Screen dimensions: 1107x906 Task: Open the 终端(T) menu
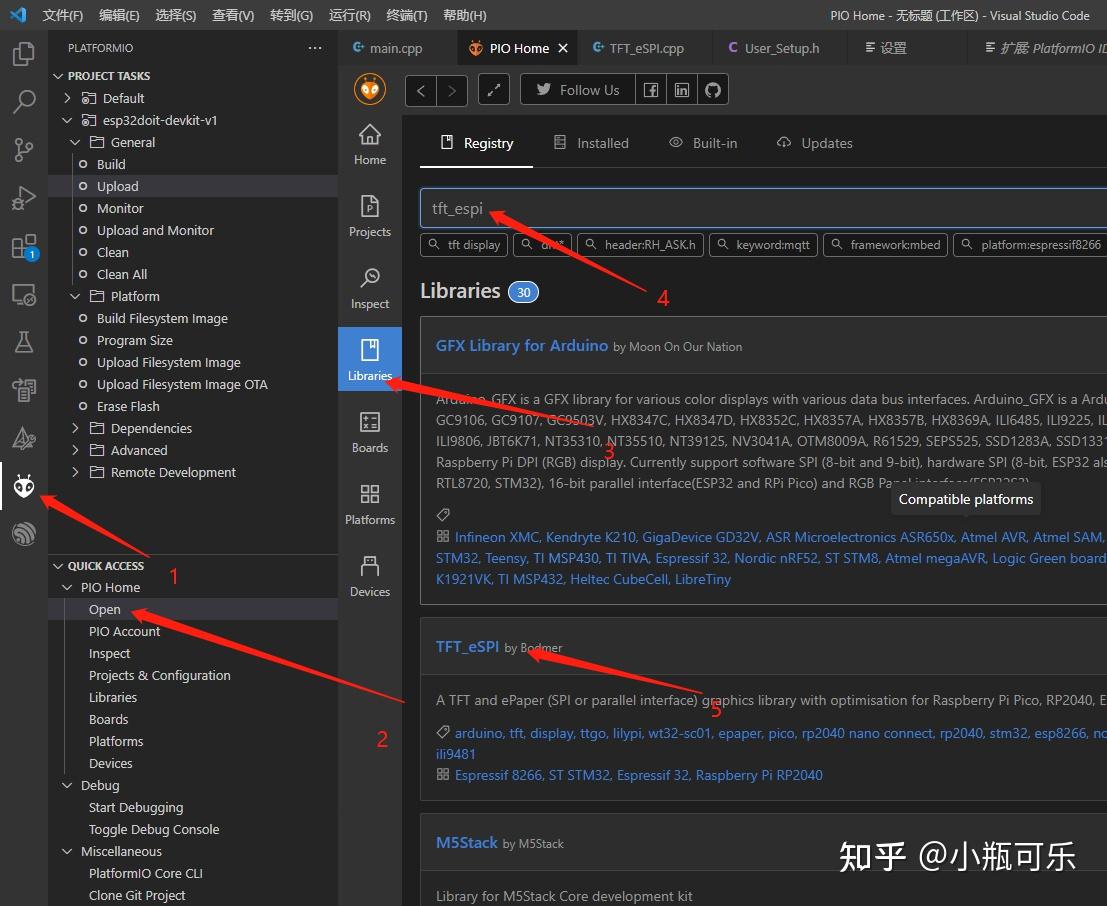tap(407, 15)
